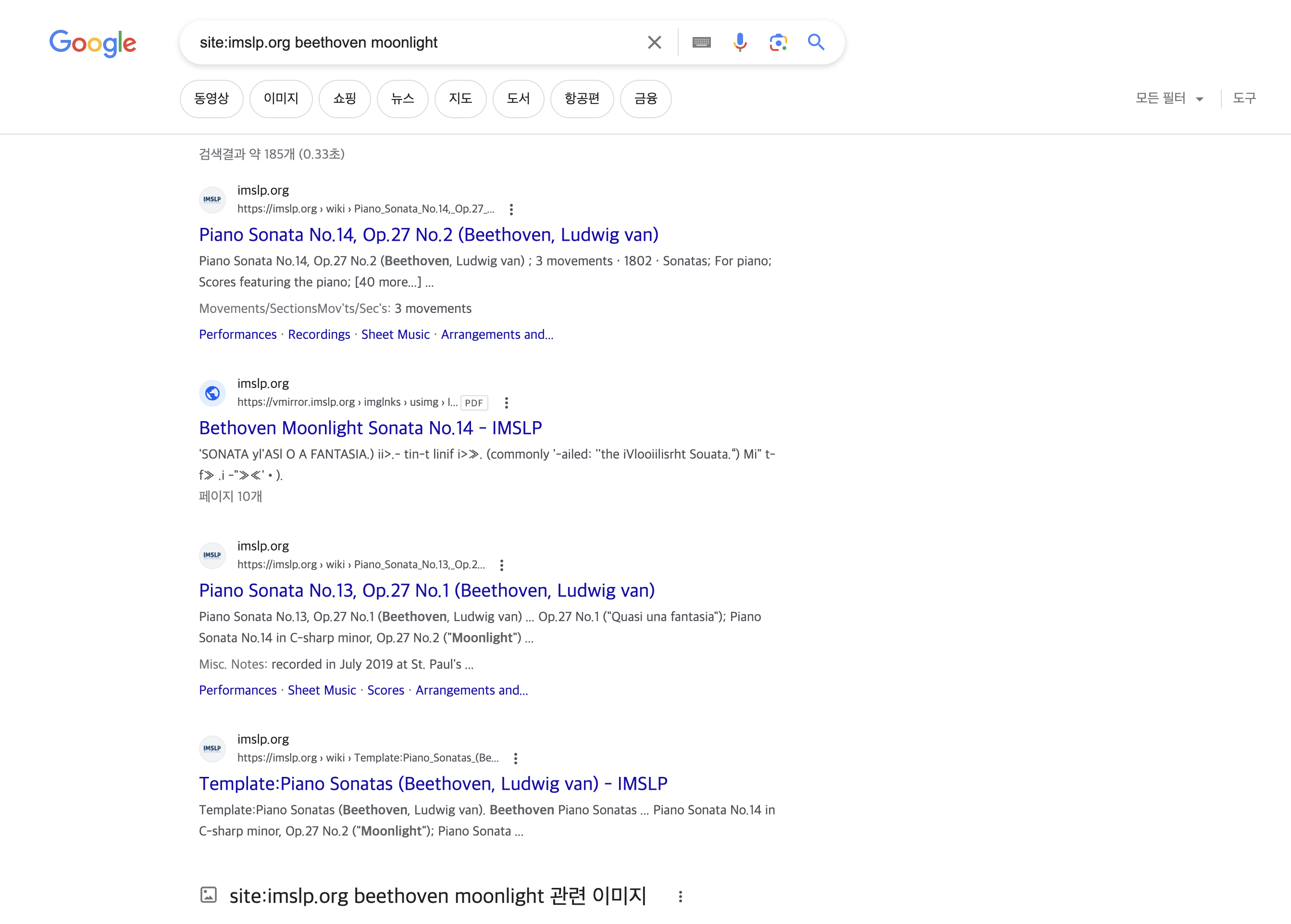Open Bethoven Moonlight Sonata No.14 - IMSLP link
Viewport: 1291px width, 924px height.
click(370, 428)
